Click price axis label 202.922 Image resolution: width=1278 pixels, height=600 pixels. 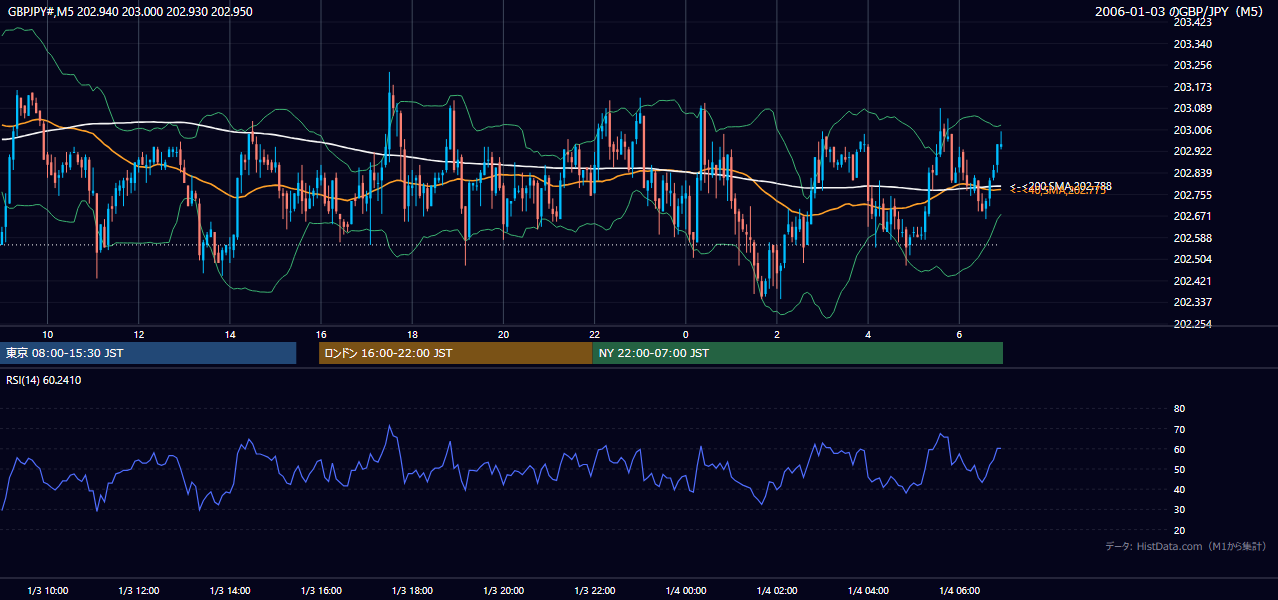pyautogui.click(x=1193, y=151)
